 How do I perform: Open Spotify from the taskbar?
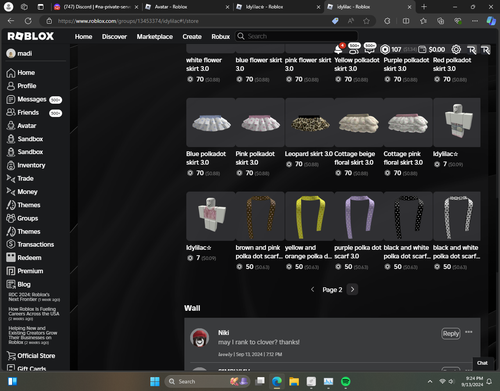346,381
